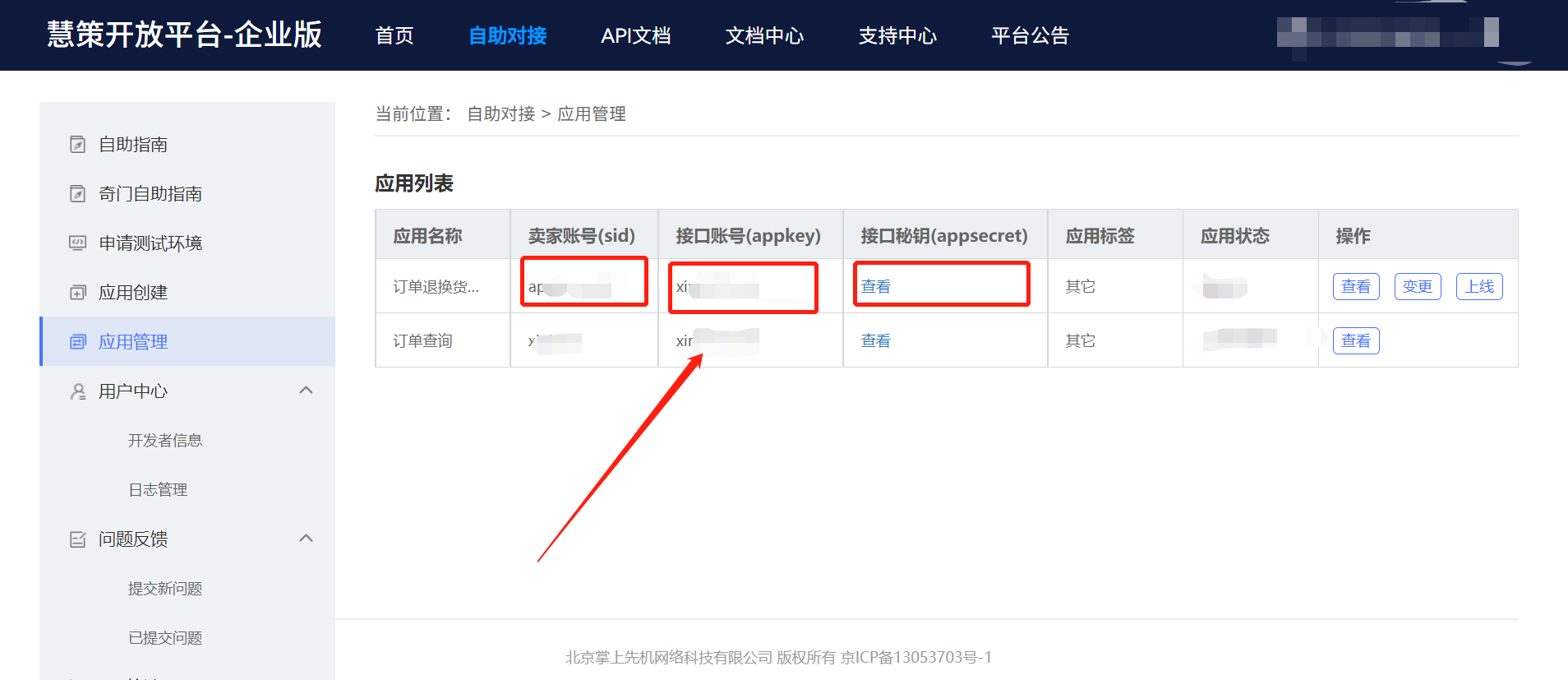Click the 用户中心 person icon

(77, 391)
